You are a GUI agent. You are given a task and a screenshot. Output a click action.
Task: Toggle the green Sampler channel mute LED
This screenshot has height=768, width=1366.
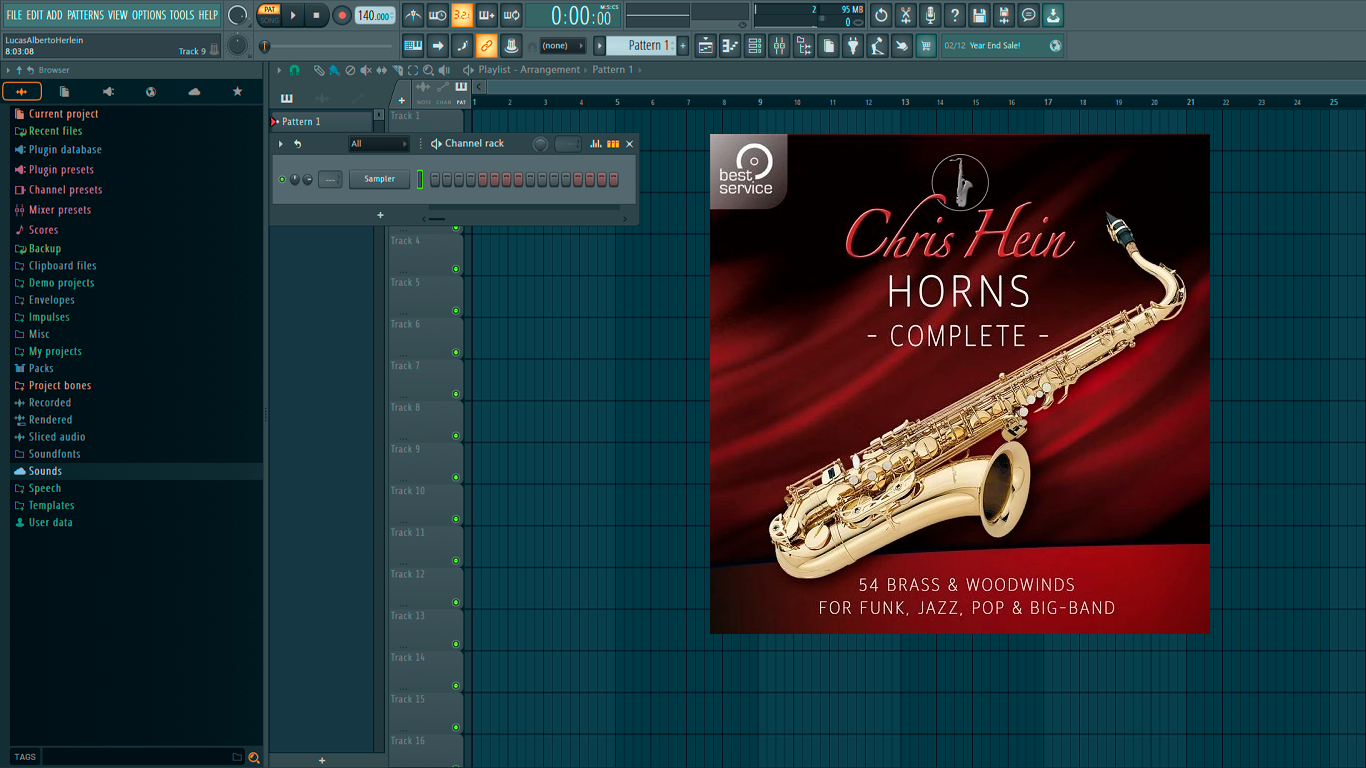tap(282, 179)
